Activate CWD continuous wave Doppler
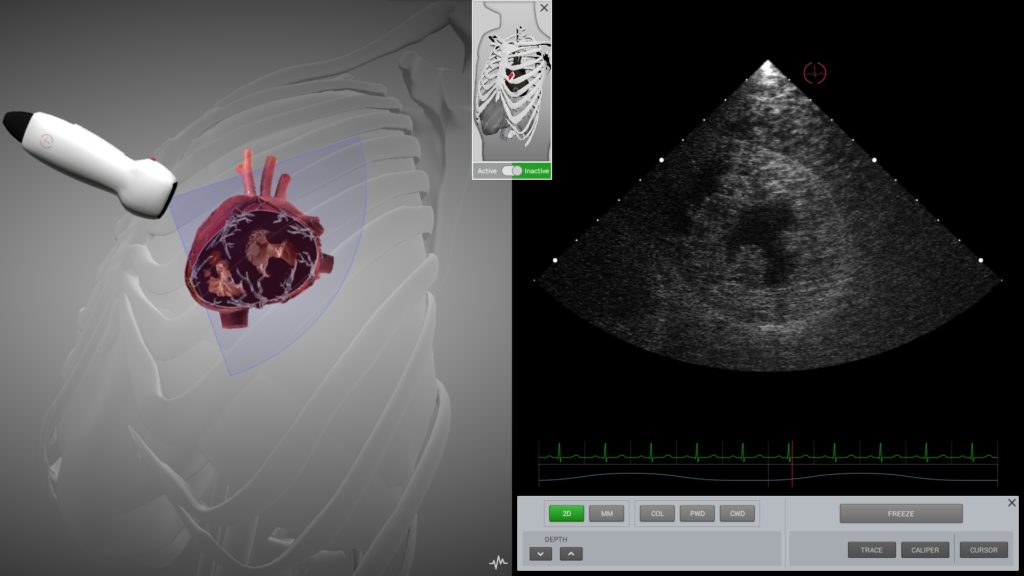This screenshot has height=576, width=1024. click(737, 514)
